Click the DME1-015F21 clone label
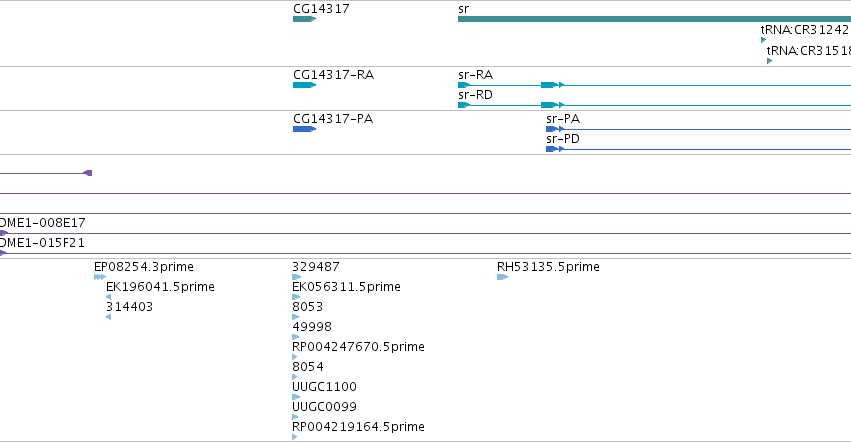The height and width of the screenshot is (442, 851). (x=42, y=243)
